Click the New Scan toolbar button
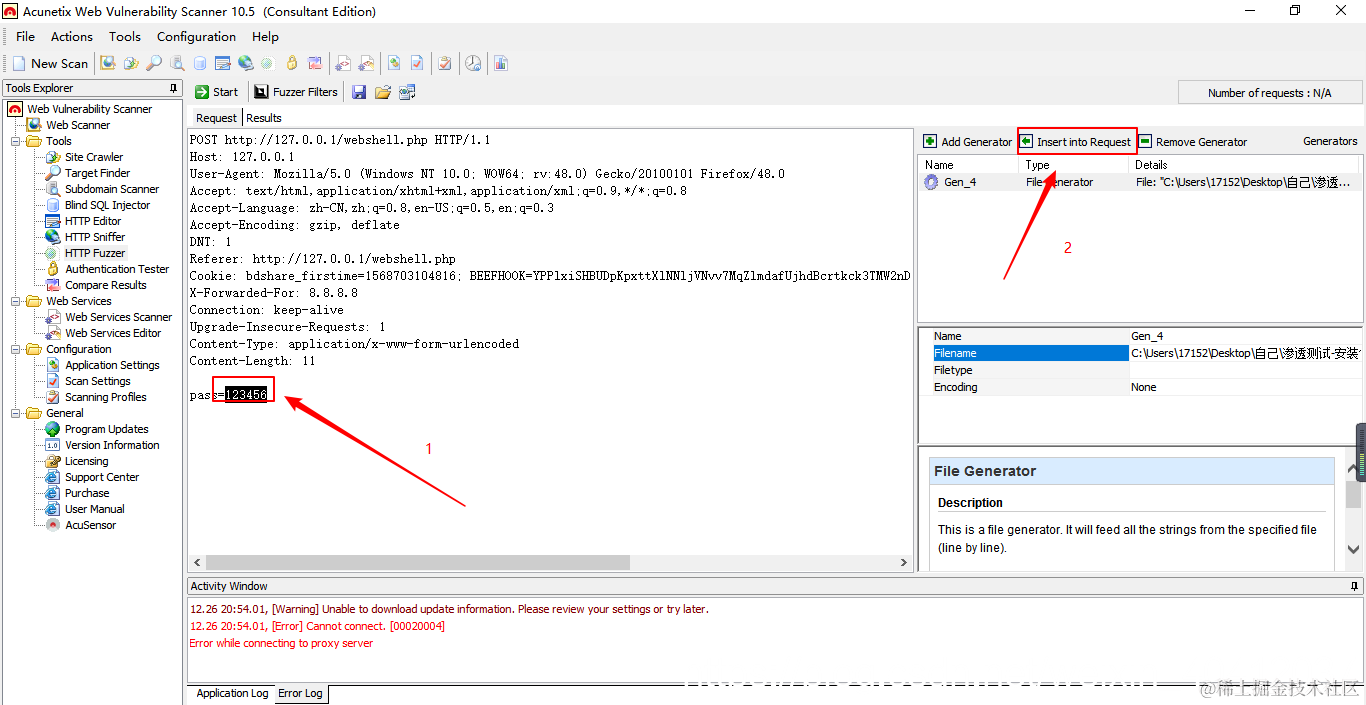Screen dimensions: 1366x705 (x=50, y=63)
